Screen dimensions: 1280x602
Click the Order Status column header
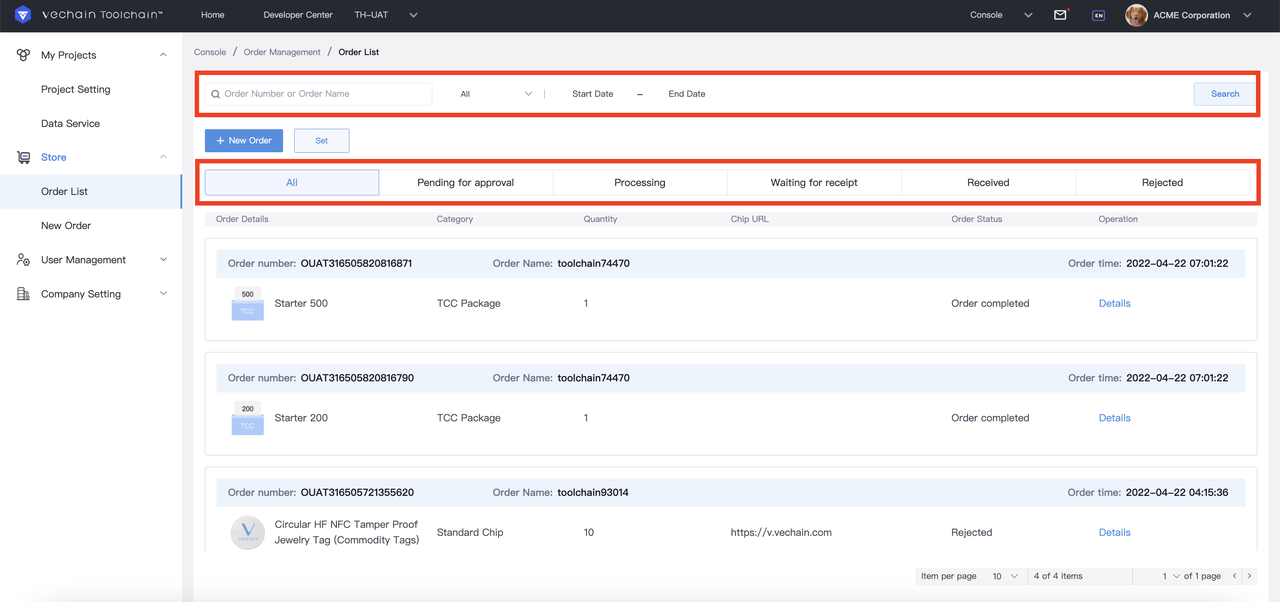(x=977, y=219)
